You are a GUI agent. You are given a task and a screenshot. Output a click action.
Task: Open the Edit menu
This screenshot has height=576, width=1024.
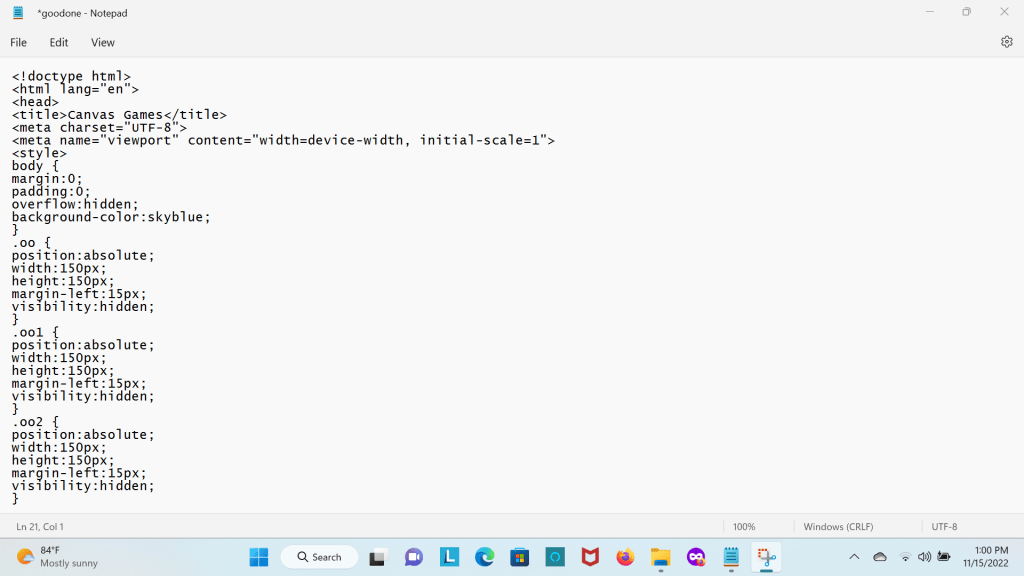tap(59, 43)
